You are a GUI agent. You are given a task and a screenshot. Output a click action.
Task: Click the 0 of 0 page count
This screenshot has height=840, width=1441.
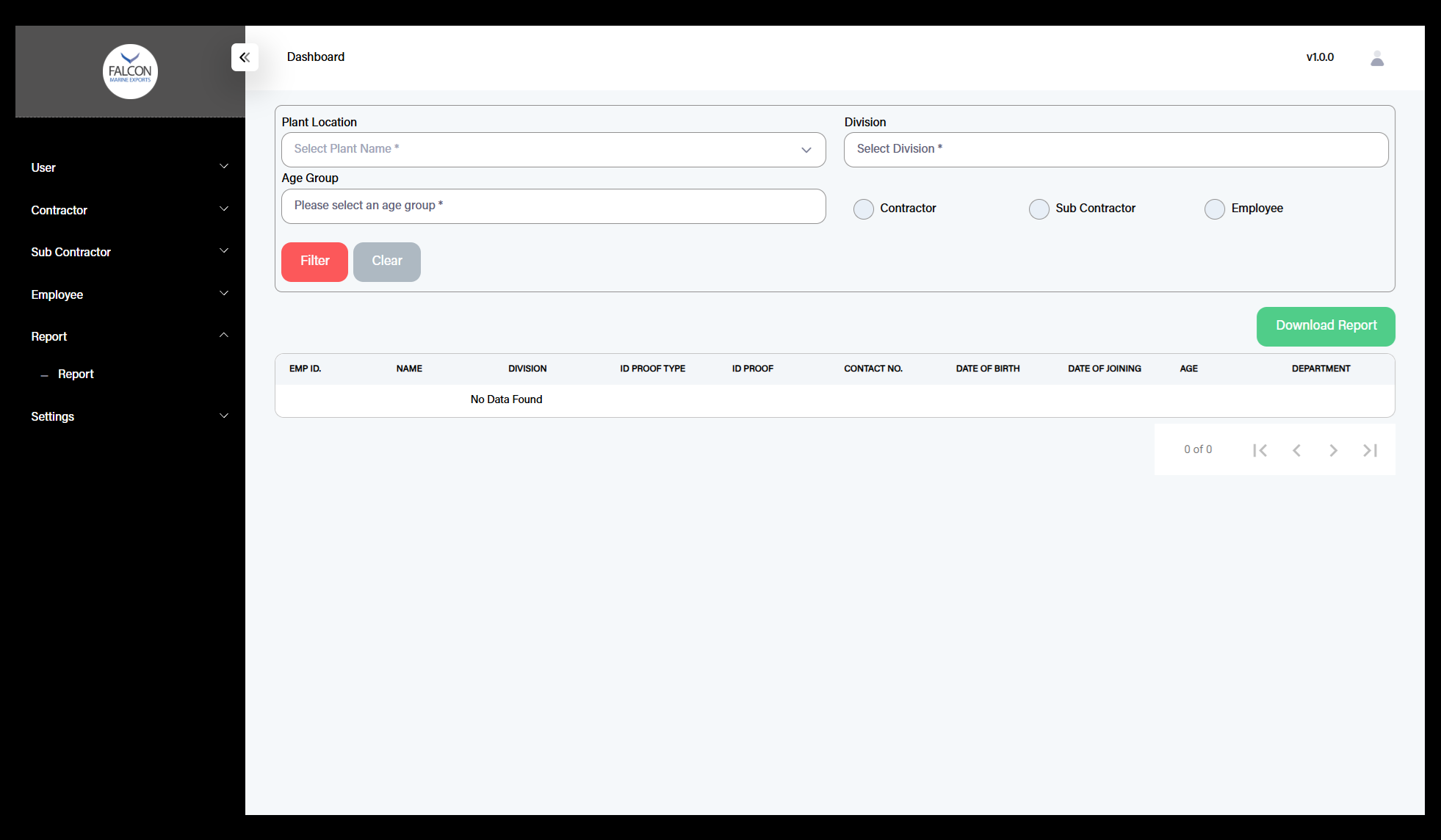(x=1198, y=449)
